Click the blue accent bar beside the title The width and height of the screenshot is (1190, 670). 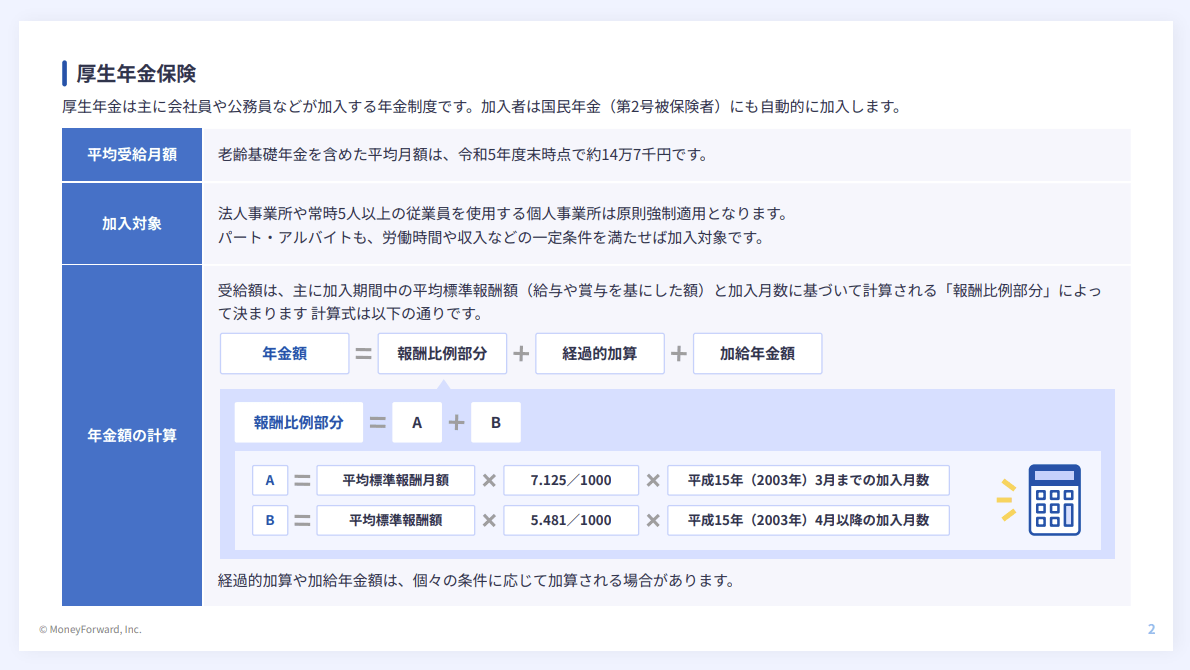65,73
